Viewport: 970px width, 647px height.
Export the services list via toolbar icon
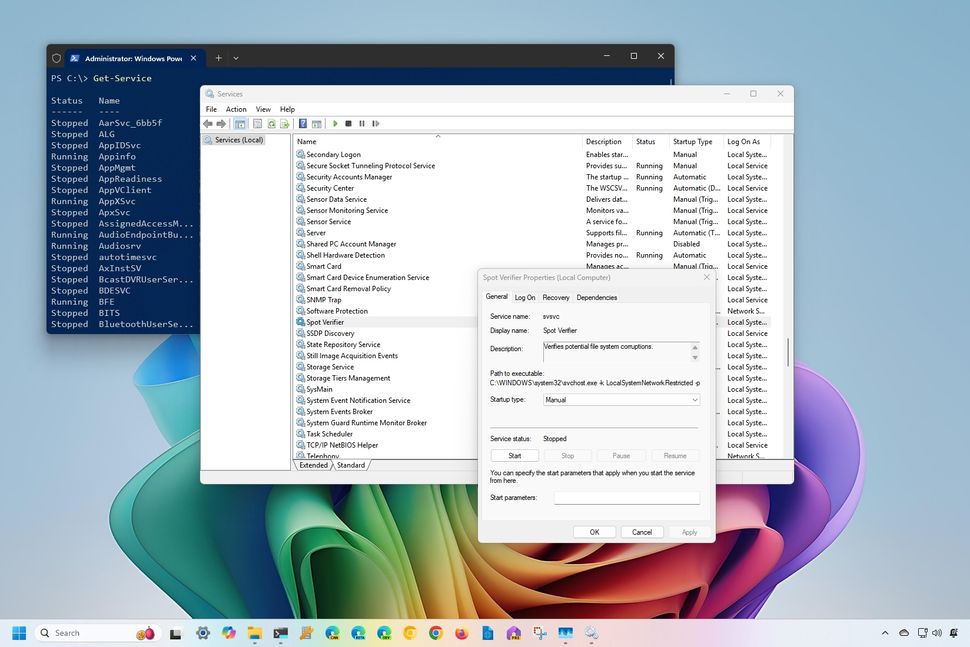pyautogui.click(x=285, y=123)
